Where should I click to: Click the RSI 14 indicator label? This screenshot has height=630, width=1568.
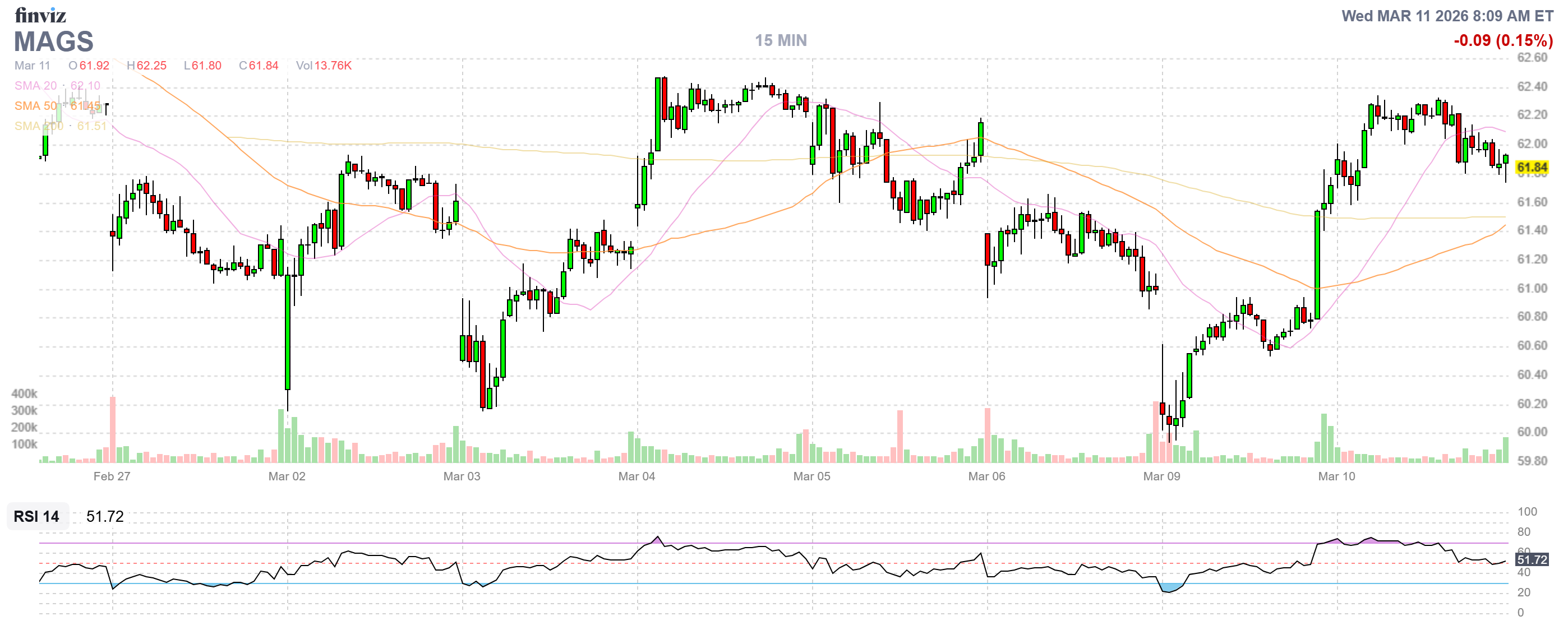[36, 516]
